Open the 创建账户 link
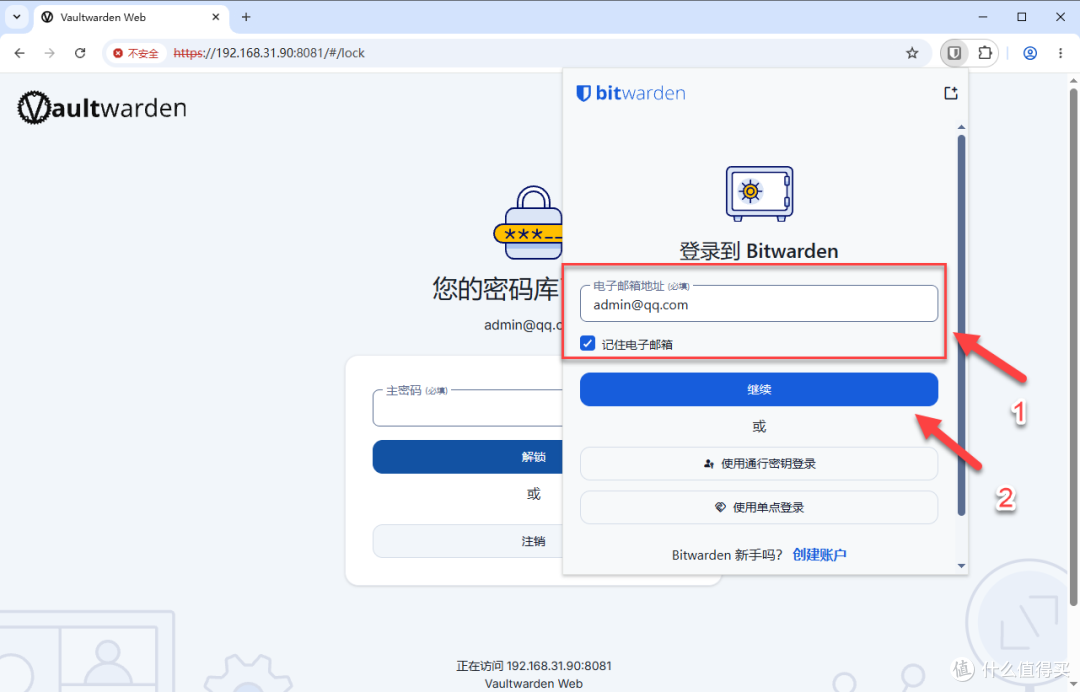 click(x=819, y=554)
